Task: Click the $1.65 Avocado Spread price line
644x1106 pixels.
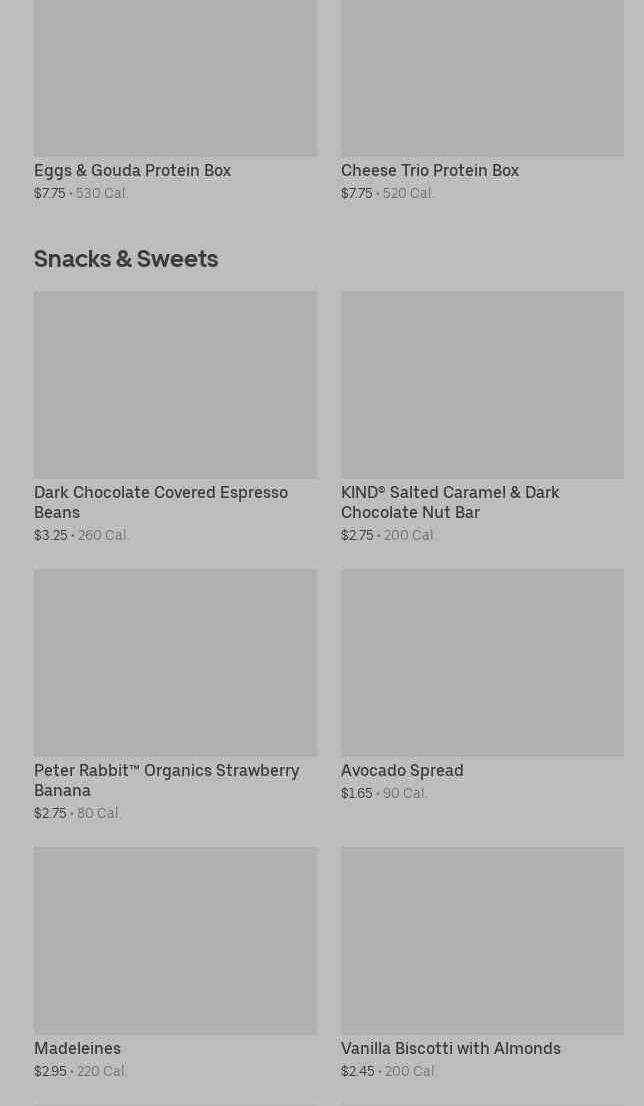Action: pos(384,794)
